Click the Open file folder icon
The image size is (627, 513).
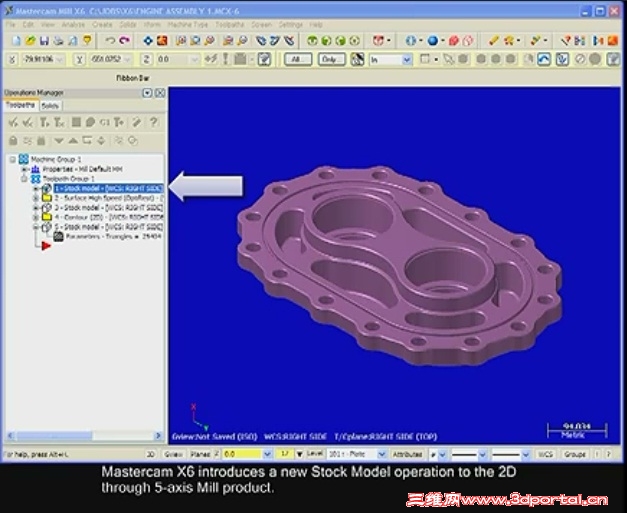pyautogui.click(x=30, y=40)
